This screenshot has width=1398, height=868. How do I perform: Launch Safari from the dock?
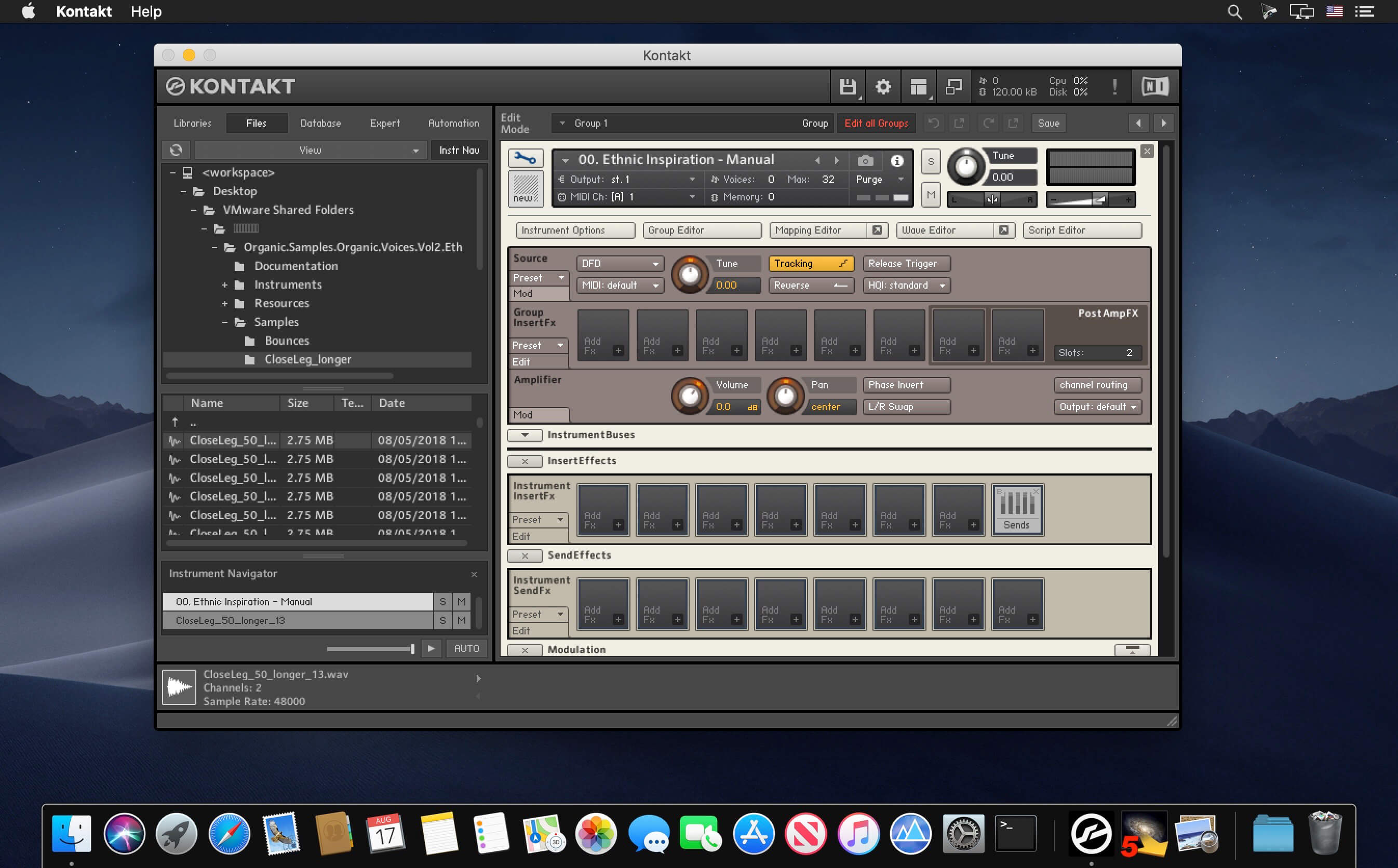tap(229, 834)
